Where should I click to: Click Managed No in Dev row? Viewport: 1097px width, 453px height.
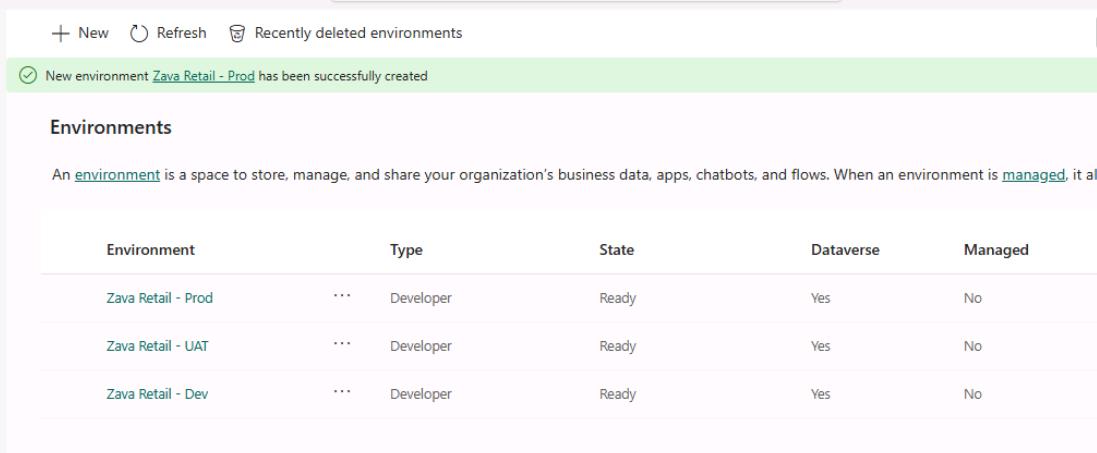(972, 394)
